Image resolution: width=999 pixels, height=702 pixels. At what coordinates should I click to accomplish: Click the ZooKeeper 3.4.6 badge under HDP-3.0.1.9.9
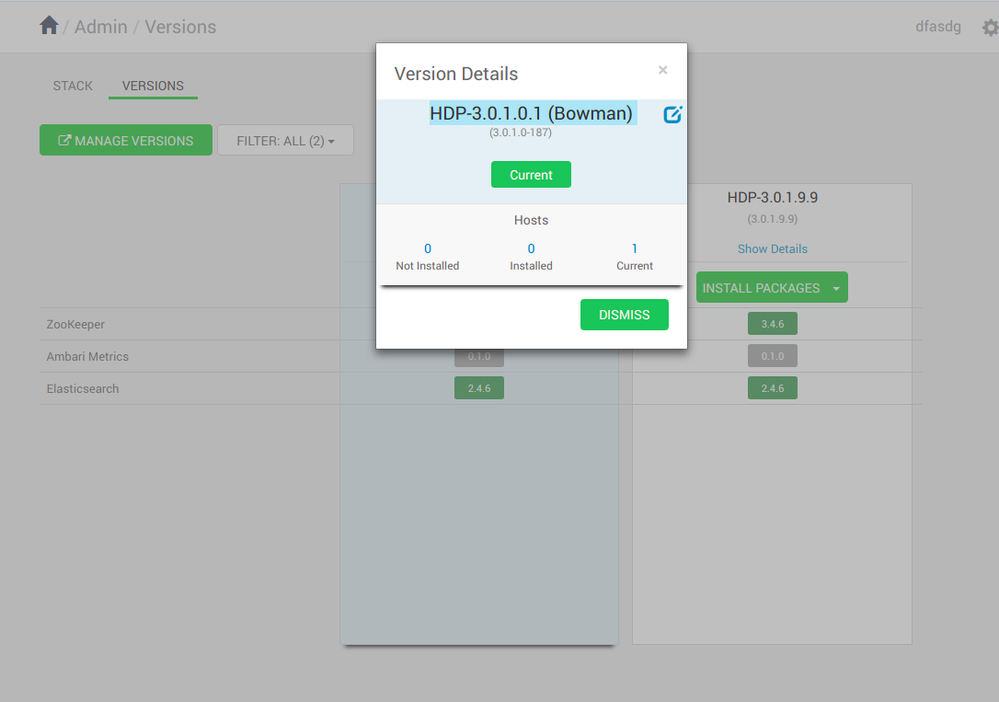coord(772,324)
